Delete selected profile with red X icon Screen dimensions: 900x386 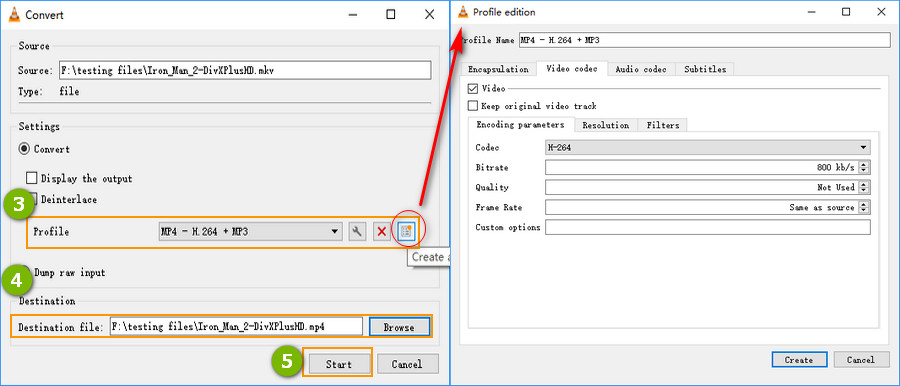382,231
